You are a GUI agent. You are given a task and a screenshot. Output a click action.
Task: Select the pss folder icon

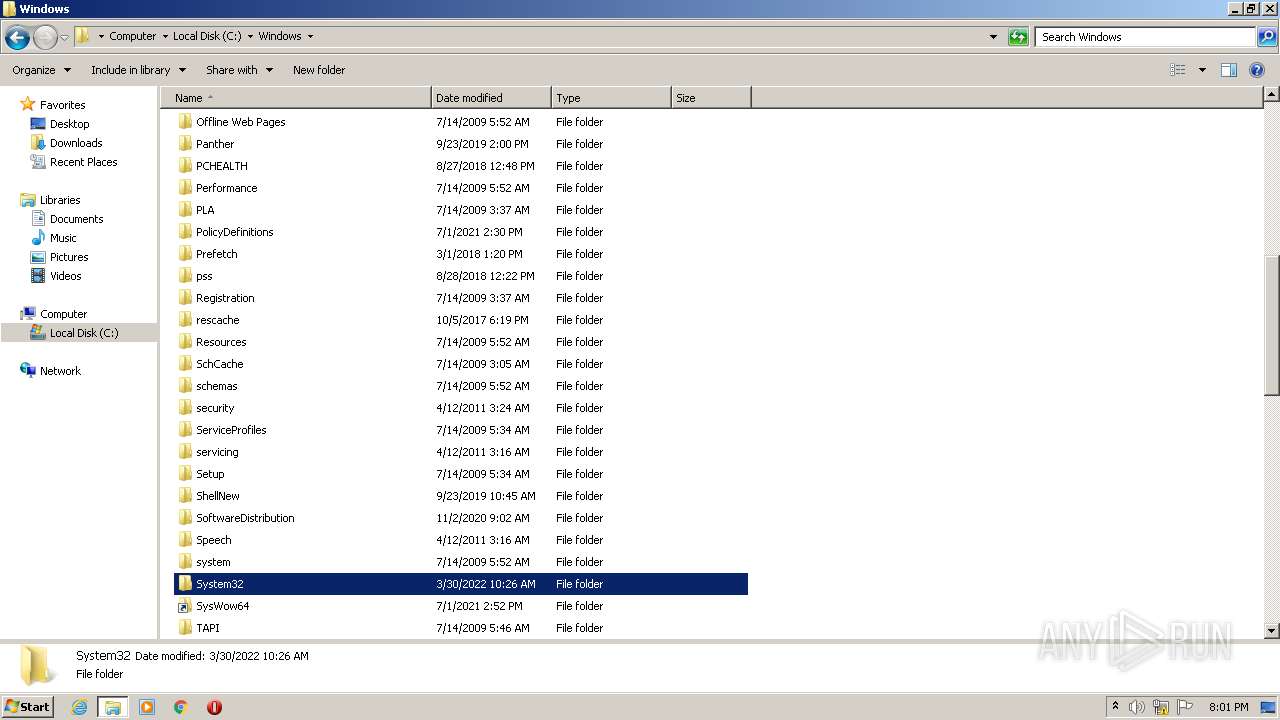(x=185, y=276)
